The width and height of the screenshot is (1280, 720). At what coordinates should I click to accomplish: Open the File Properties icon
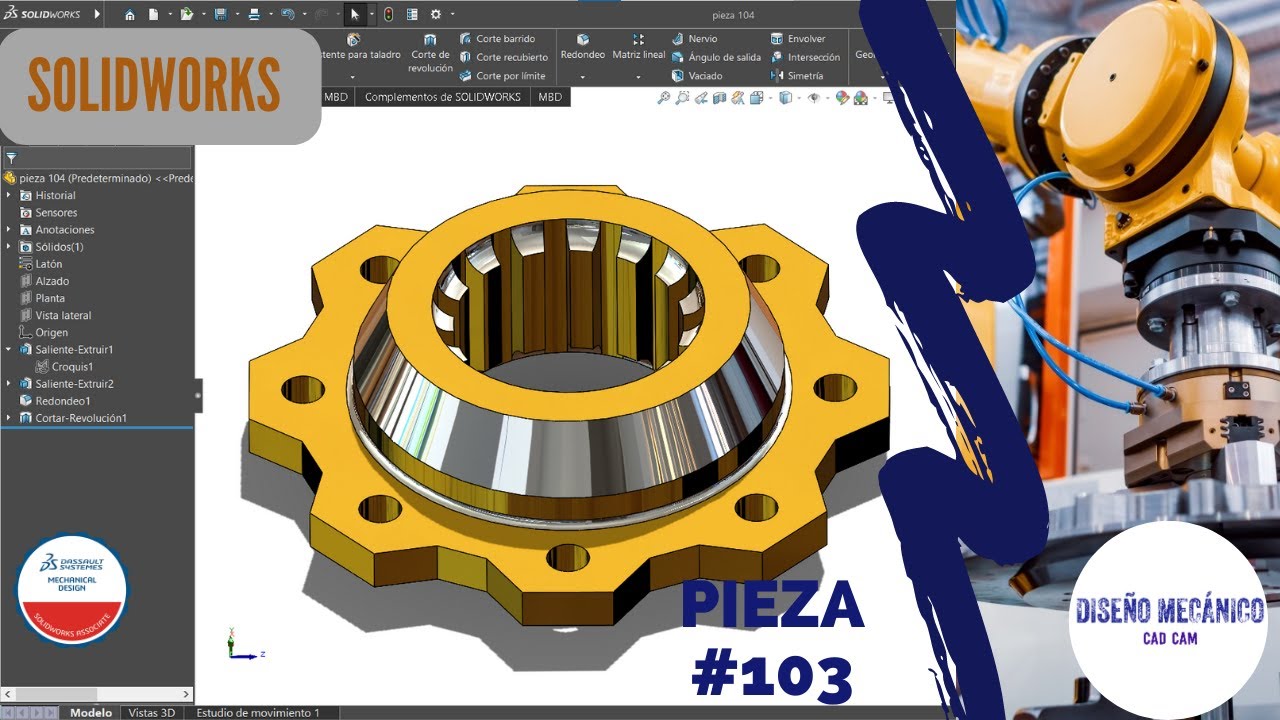412,14
